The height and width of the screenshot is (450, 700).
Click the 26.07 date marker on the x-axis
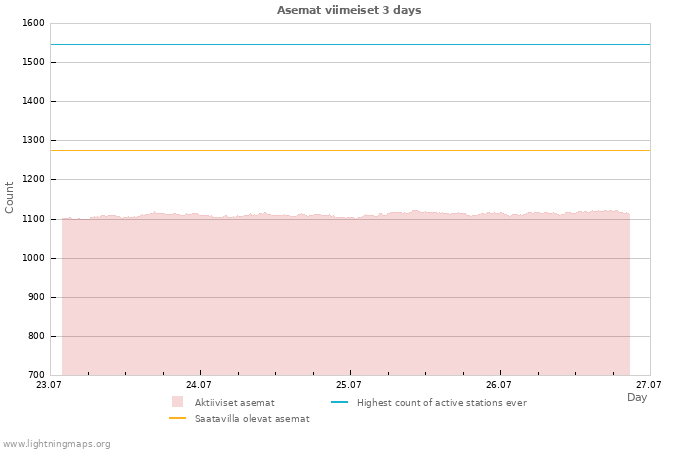(x=499, y=385)
